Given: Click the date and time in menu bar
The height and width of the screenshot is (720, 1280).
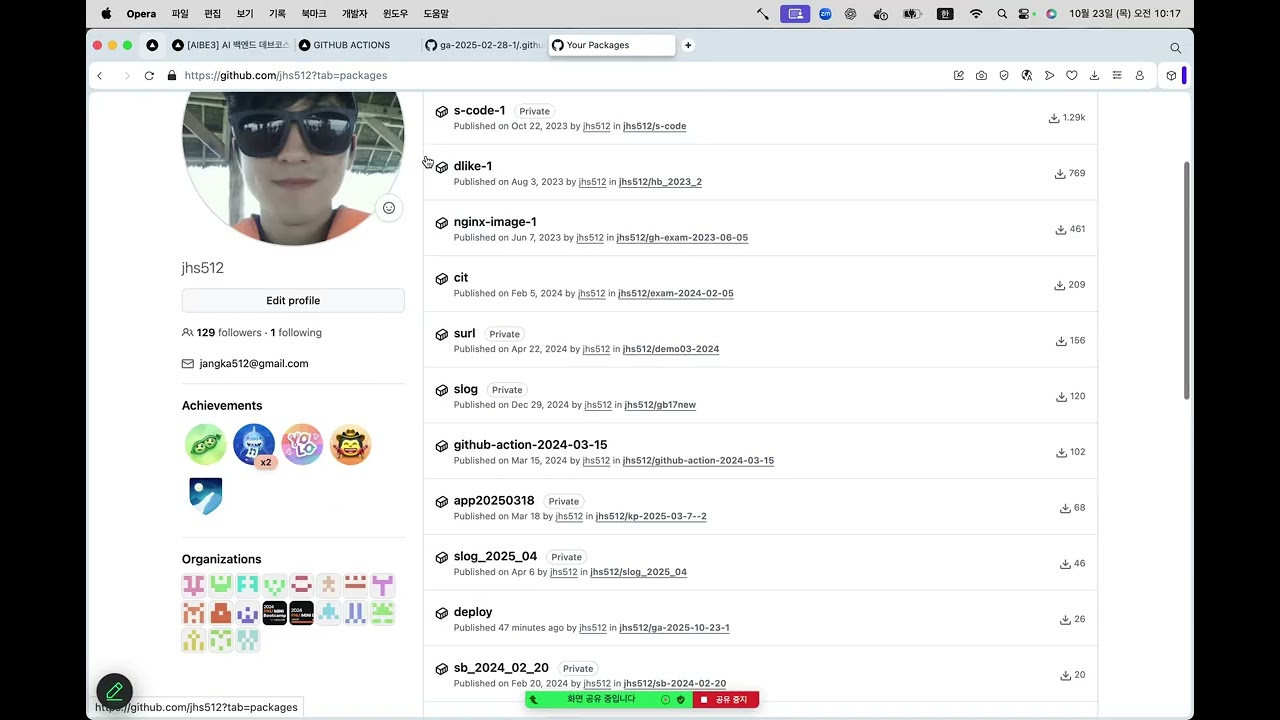Looking at the screenshot, I should pyautogui.click(x=1125, y=14).
